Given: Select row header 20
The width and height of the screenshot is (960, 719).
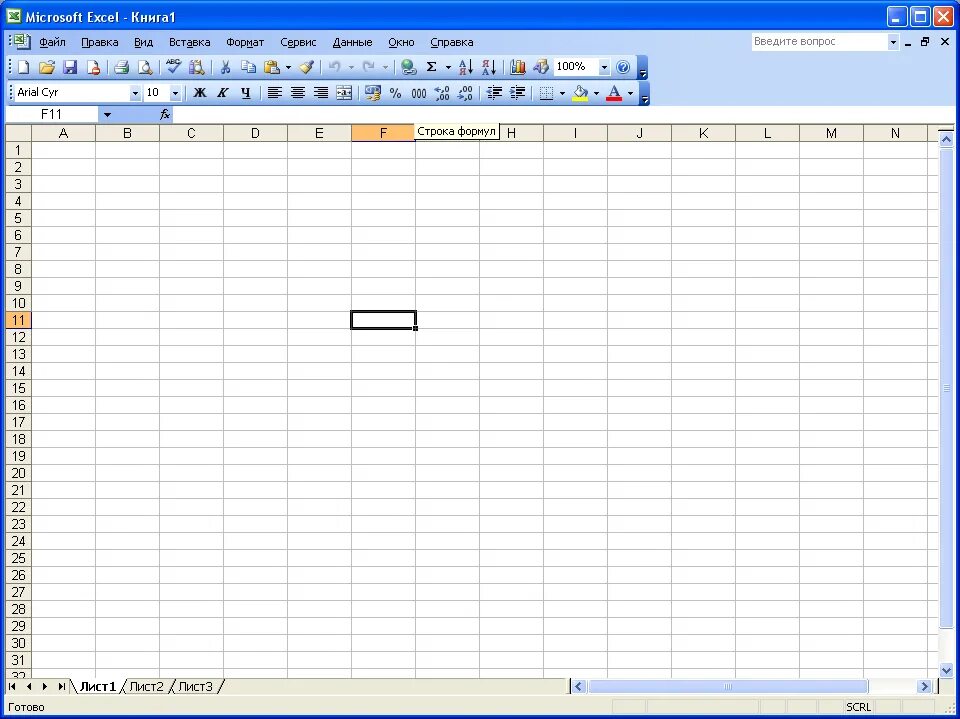Looking at the screenshot, I should click(x=18, y=473).
